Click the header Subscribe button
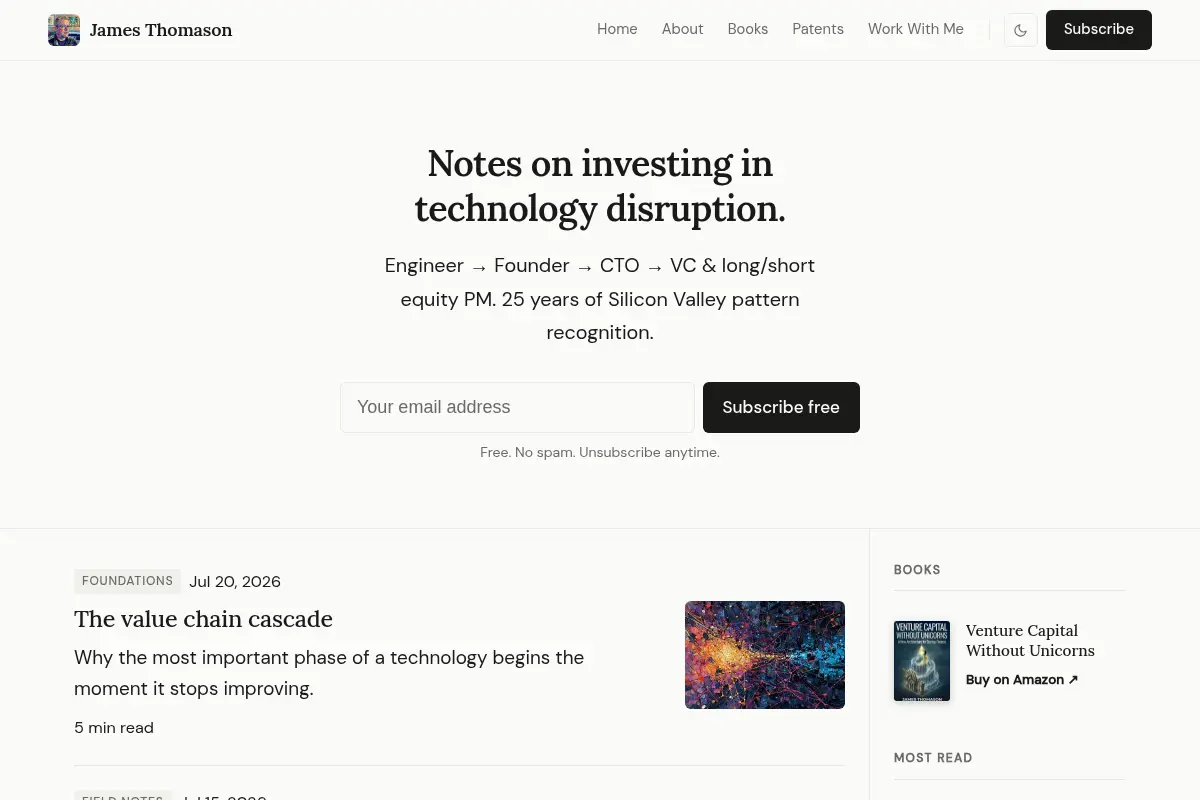 coord(1099,30)
